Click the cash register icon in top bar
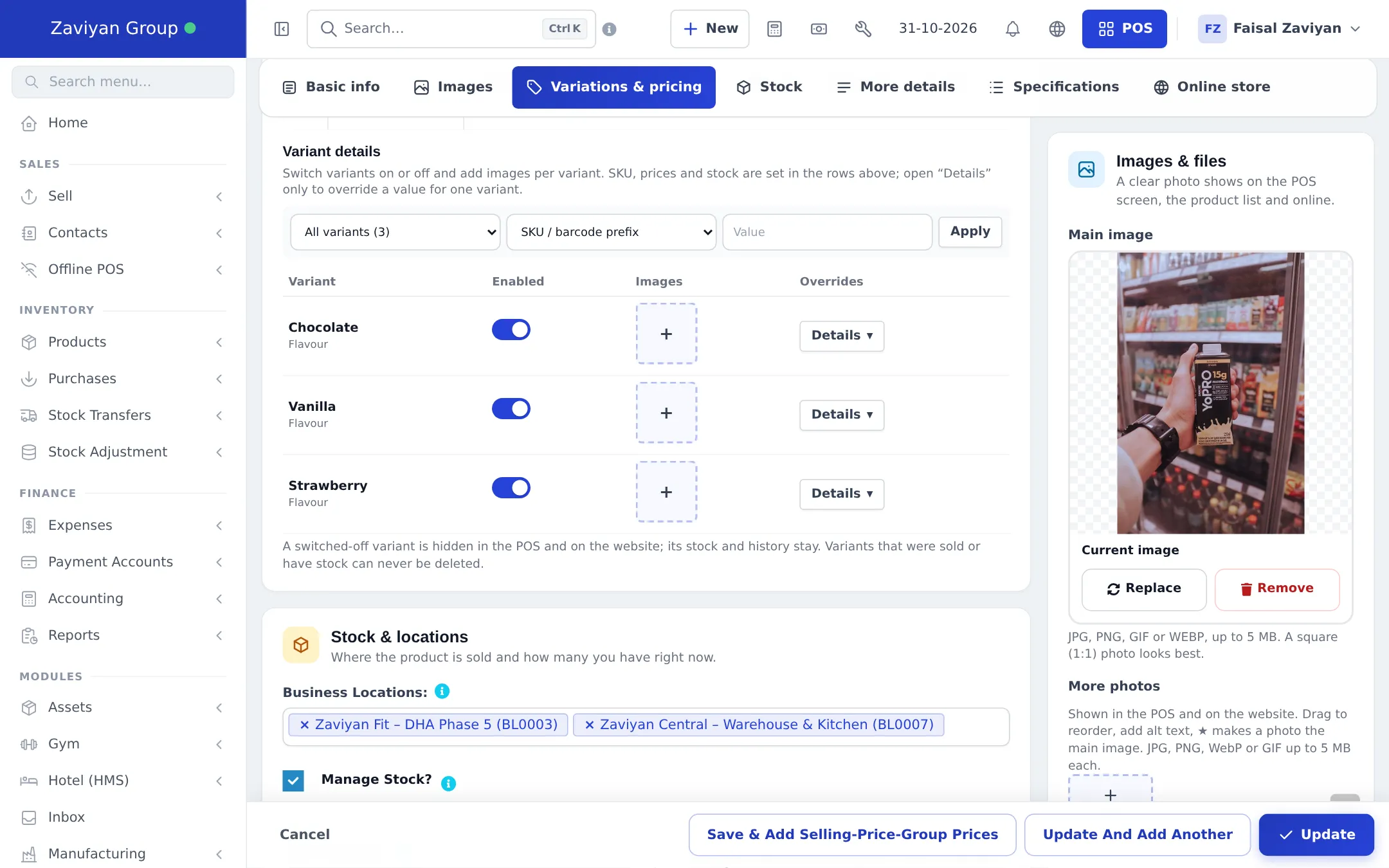Screen dimensions: 1389x868 (819, 29)
